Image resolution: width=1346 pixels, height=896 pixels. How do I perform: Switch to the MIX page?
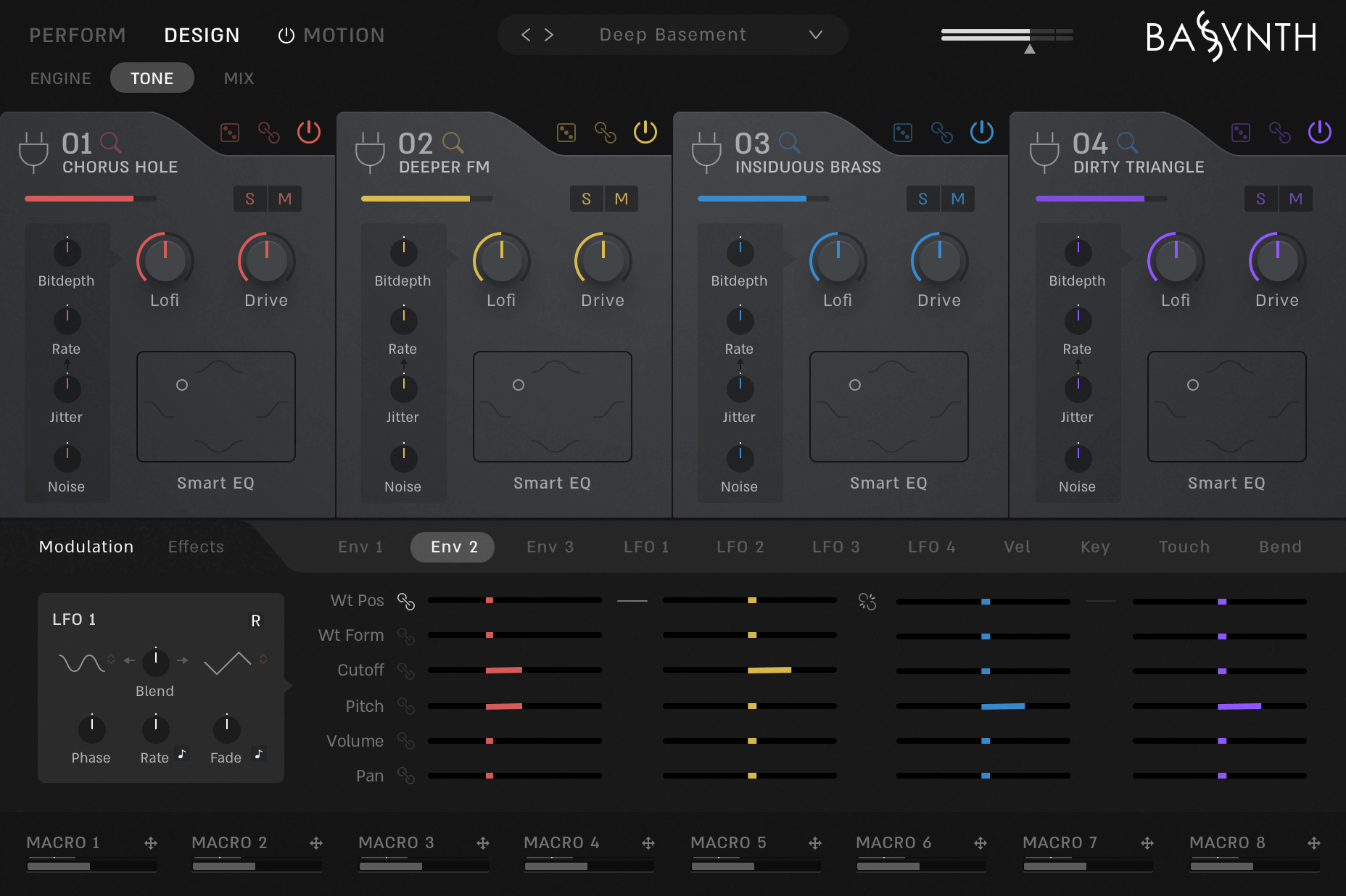pos(239,78)
